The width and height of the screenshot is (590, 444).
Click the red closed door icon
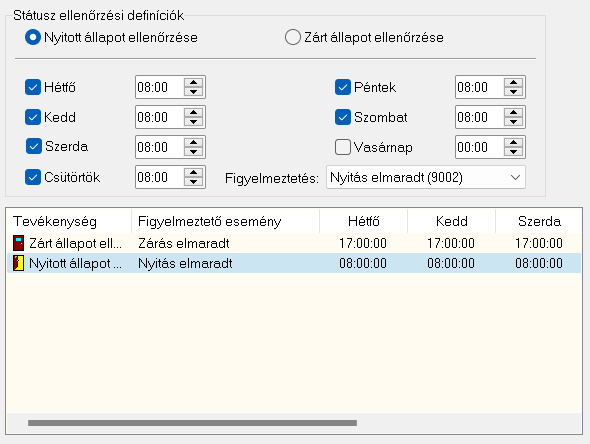click(x=18, y=243)
